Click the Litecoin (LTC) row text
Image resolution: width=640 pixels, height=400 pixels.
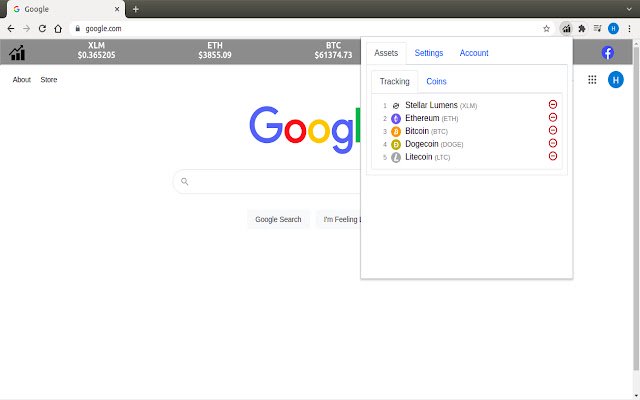(x=427, y=157)
